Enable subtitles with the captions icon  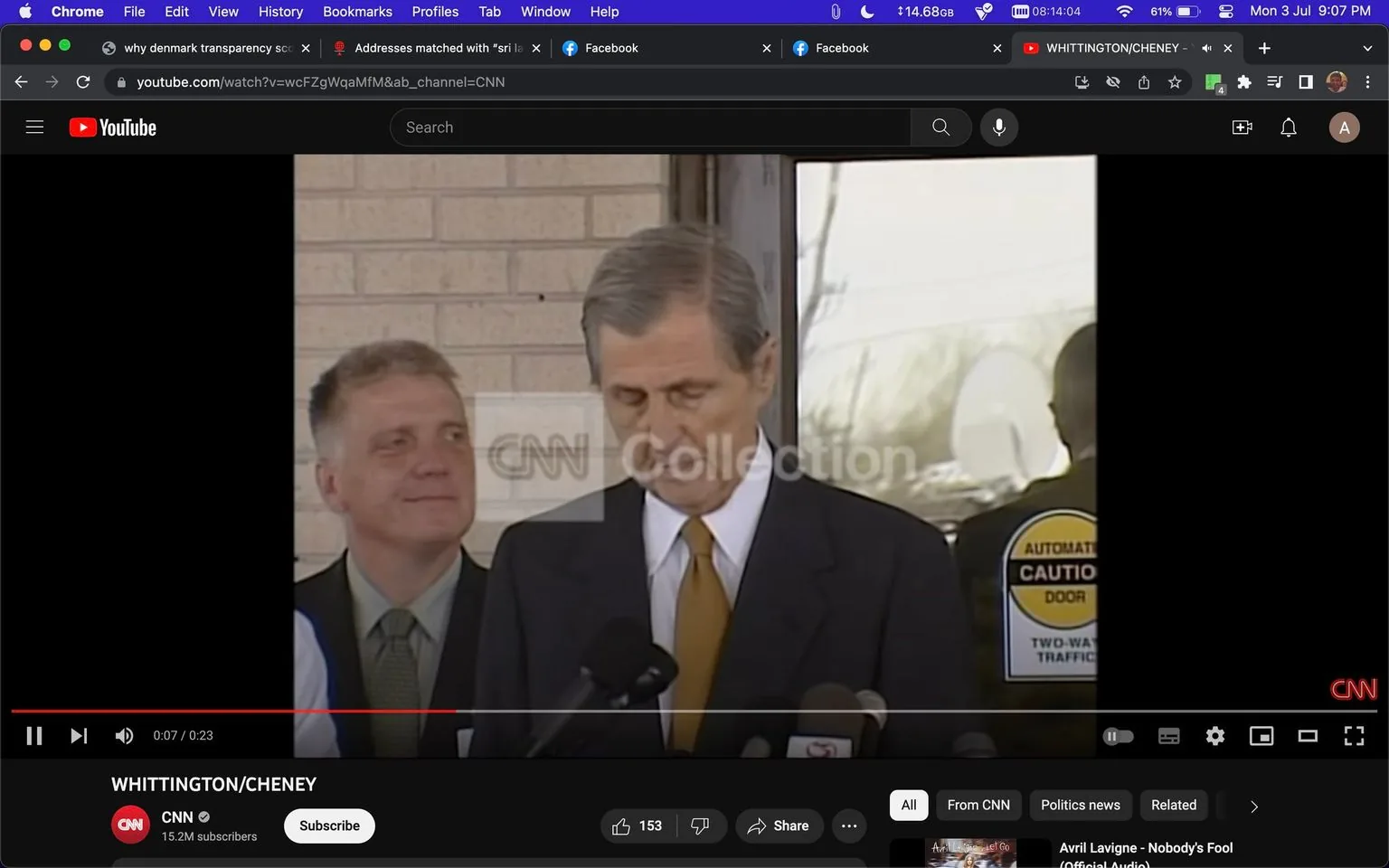point(1168,735)
